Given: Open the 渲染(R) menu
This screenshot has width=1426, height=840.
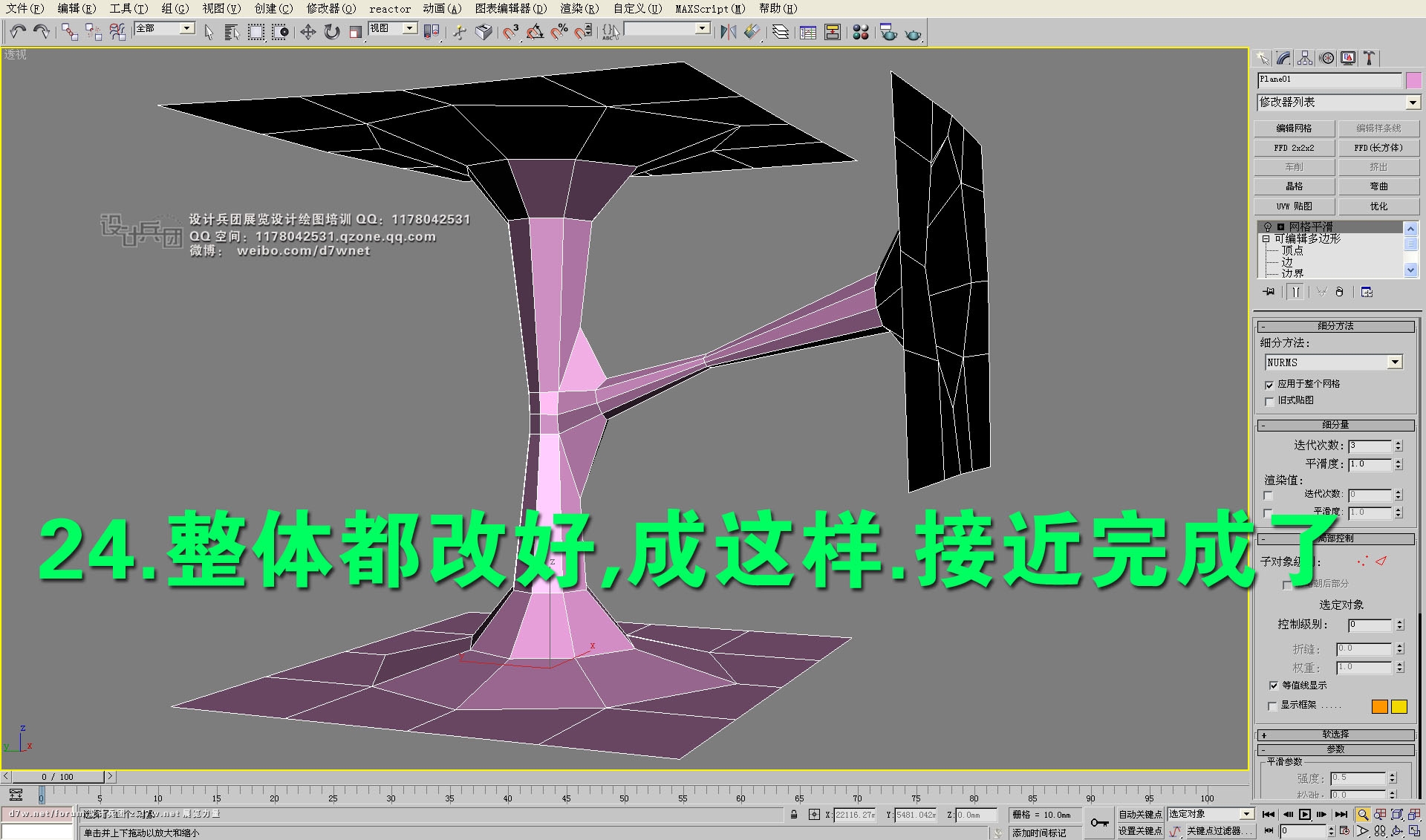Looking at the screenshot, I should coord(579,8).
